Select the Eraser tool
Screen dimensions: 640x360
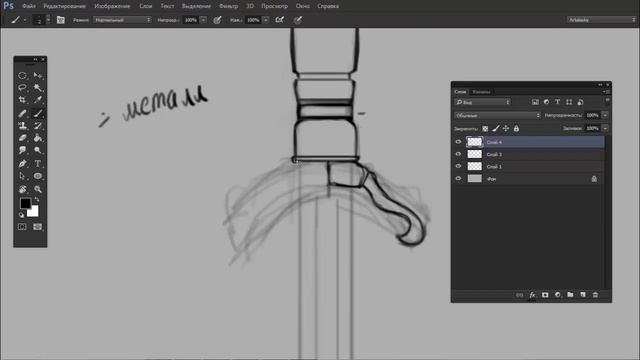22,138
